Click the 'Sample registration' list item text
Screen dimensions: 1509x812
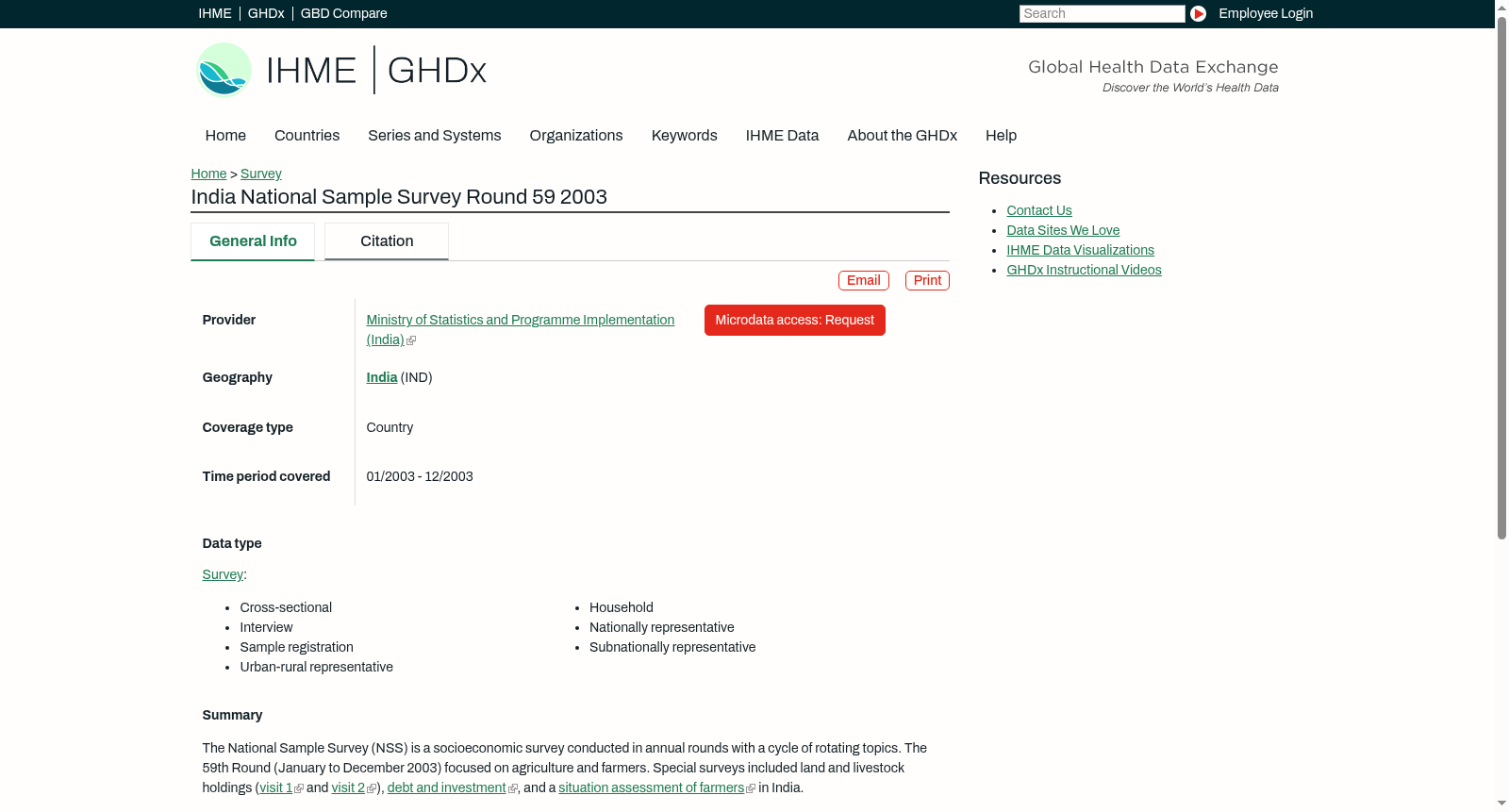tap(297, 647)
